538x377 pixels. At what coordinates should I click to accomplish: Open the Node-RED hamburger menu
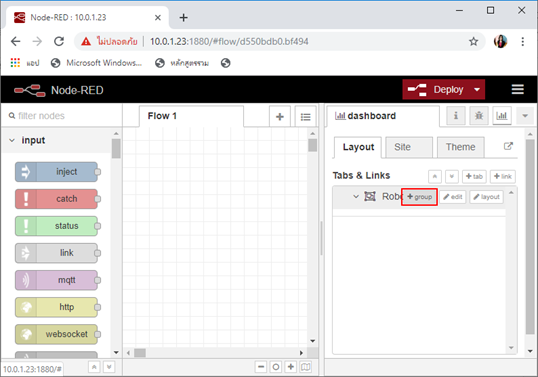click(x=517, y=90)
